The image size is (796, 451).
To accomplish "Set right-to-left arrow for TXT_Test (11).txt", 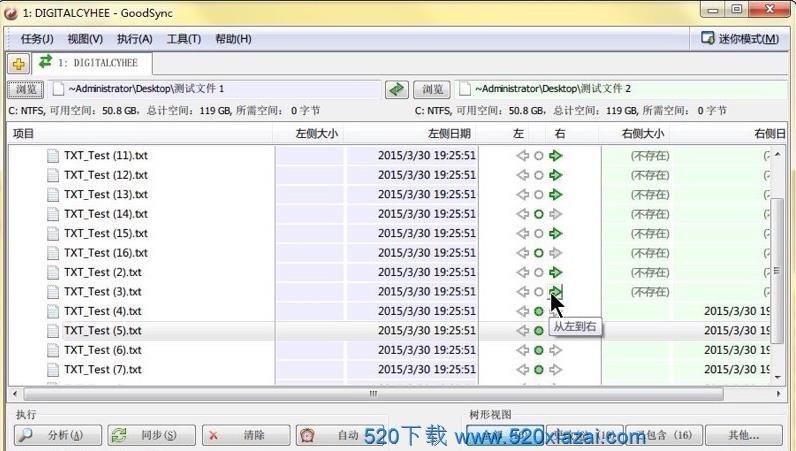I will coord(522,156).
